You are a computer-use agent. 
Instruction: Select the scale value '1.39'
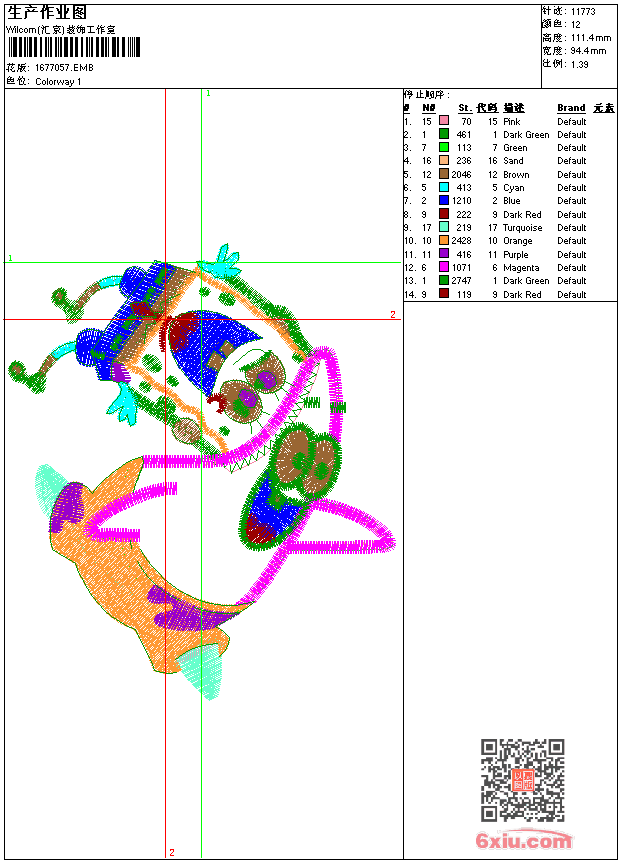pyautogui.click(x=579, y=64)
